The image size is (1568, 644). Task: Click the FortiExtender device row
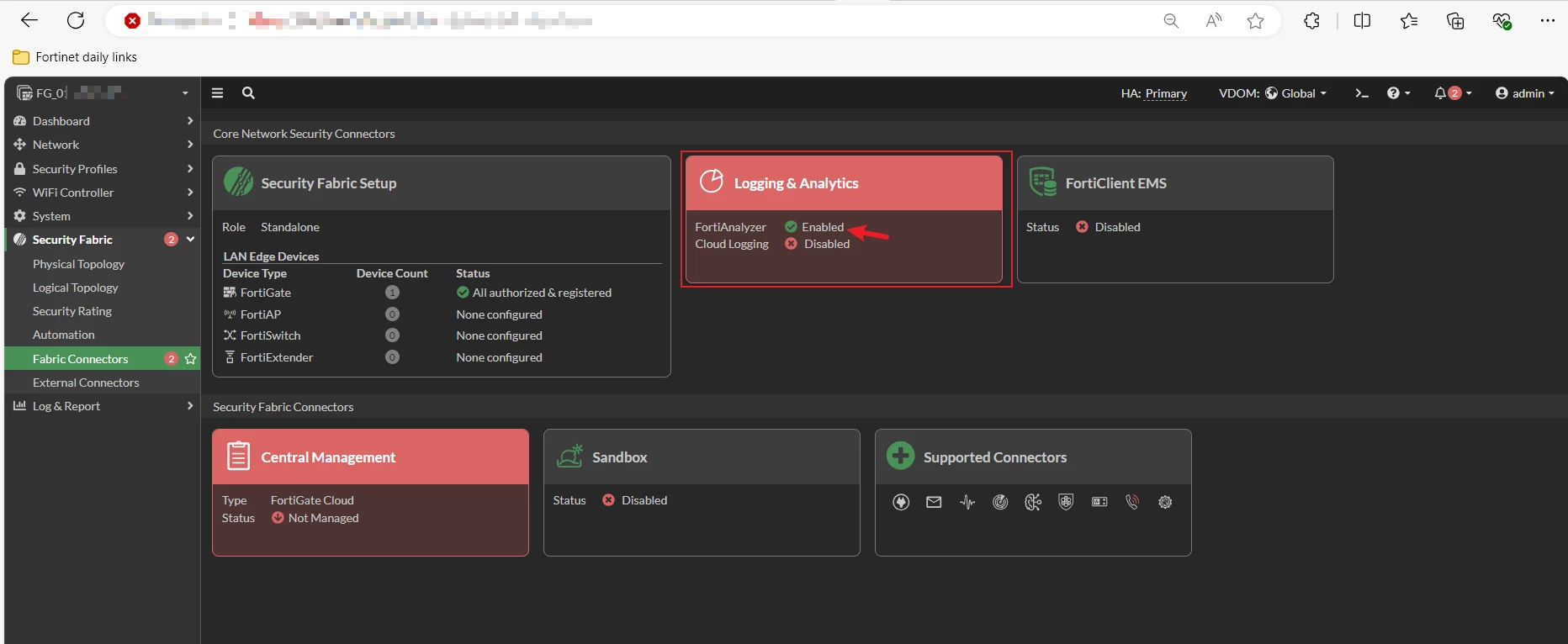(442, 357)
